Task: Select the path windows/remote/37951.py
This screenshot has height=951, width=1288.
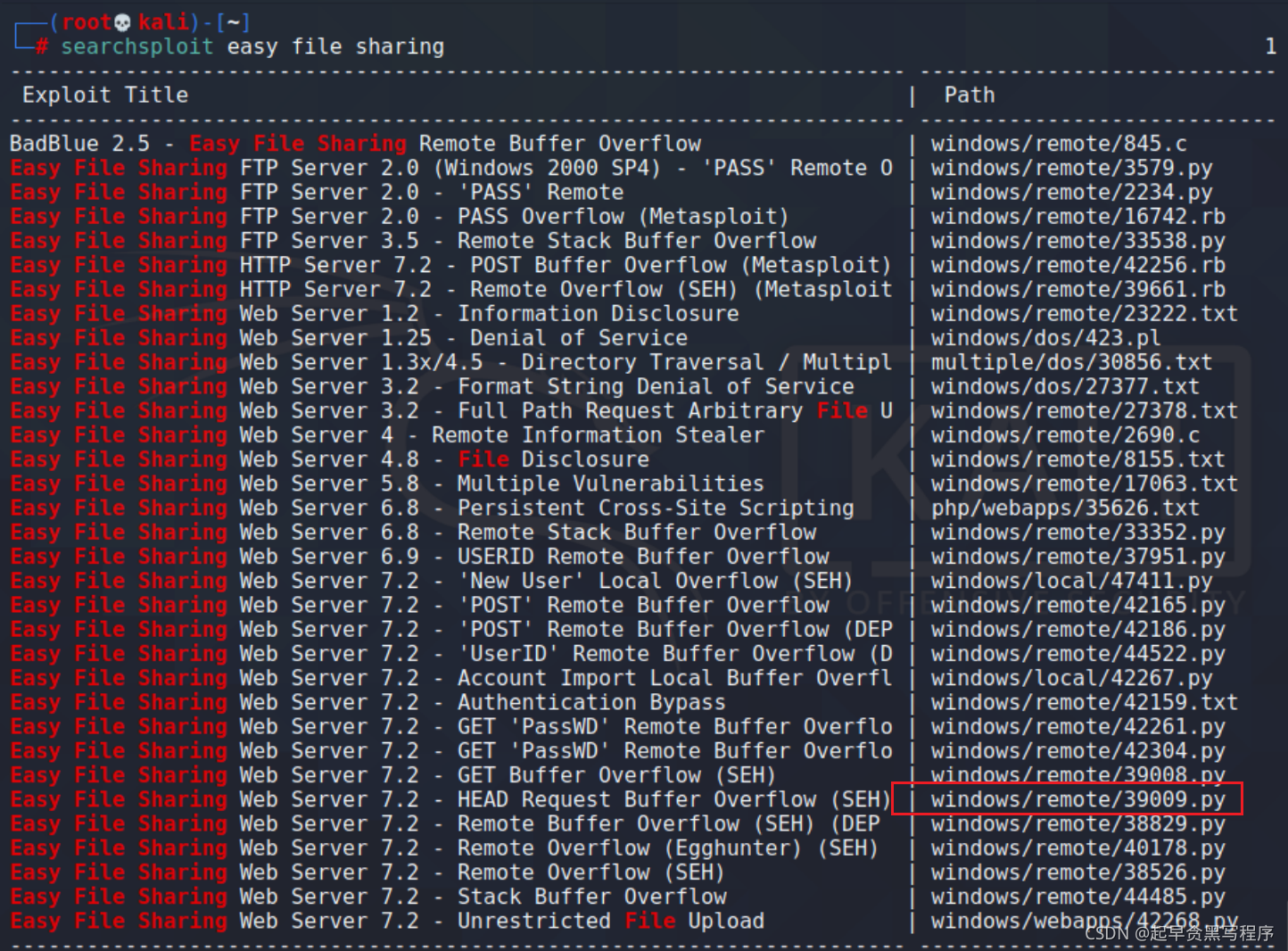Action: (1077, 557)
